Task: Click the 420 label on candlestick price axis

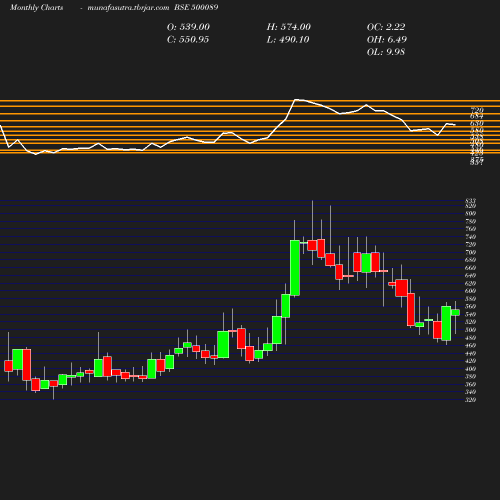Action: tap(470, 361)
